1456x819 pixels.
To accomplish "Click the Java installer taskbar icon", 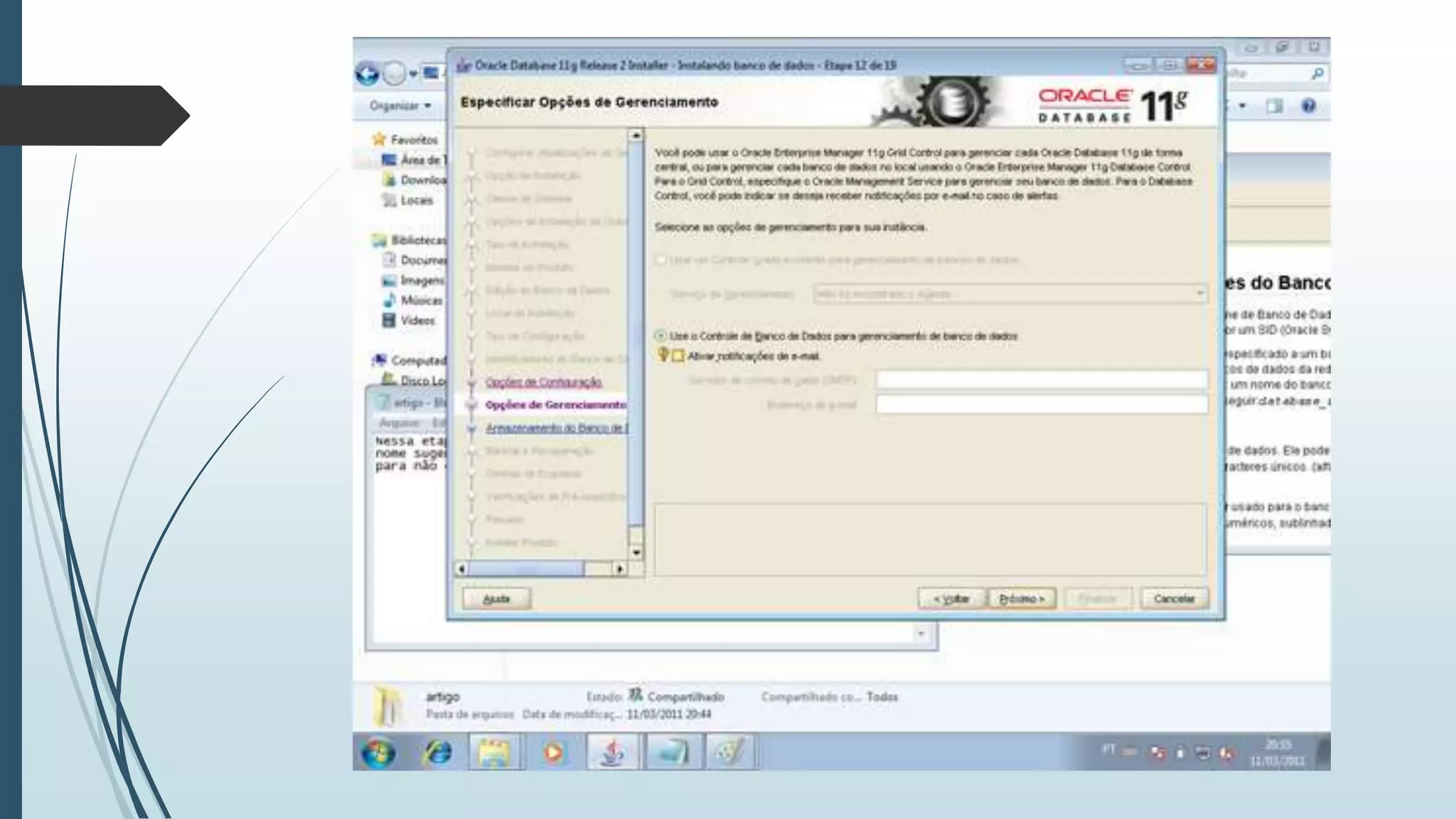I will 612,753.
